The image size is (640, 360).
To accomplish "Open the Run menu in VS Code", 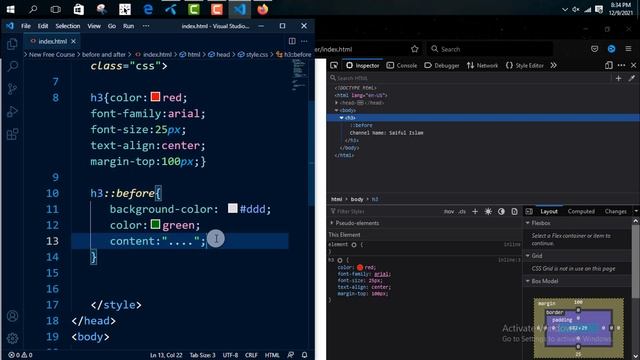I will [129, 26].
